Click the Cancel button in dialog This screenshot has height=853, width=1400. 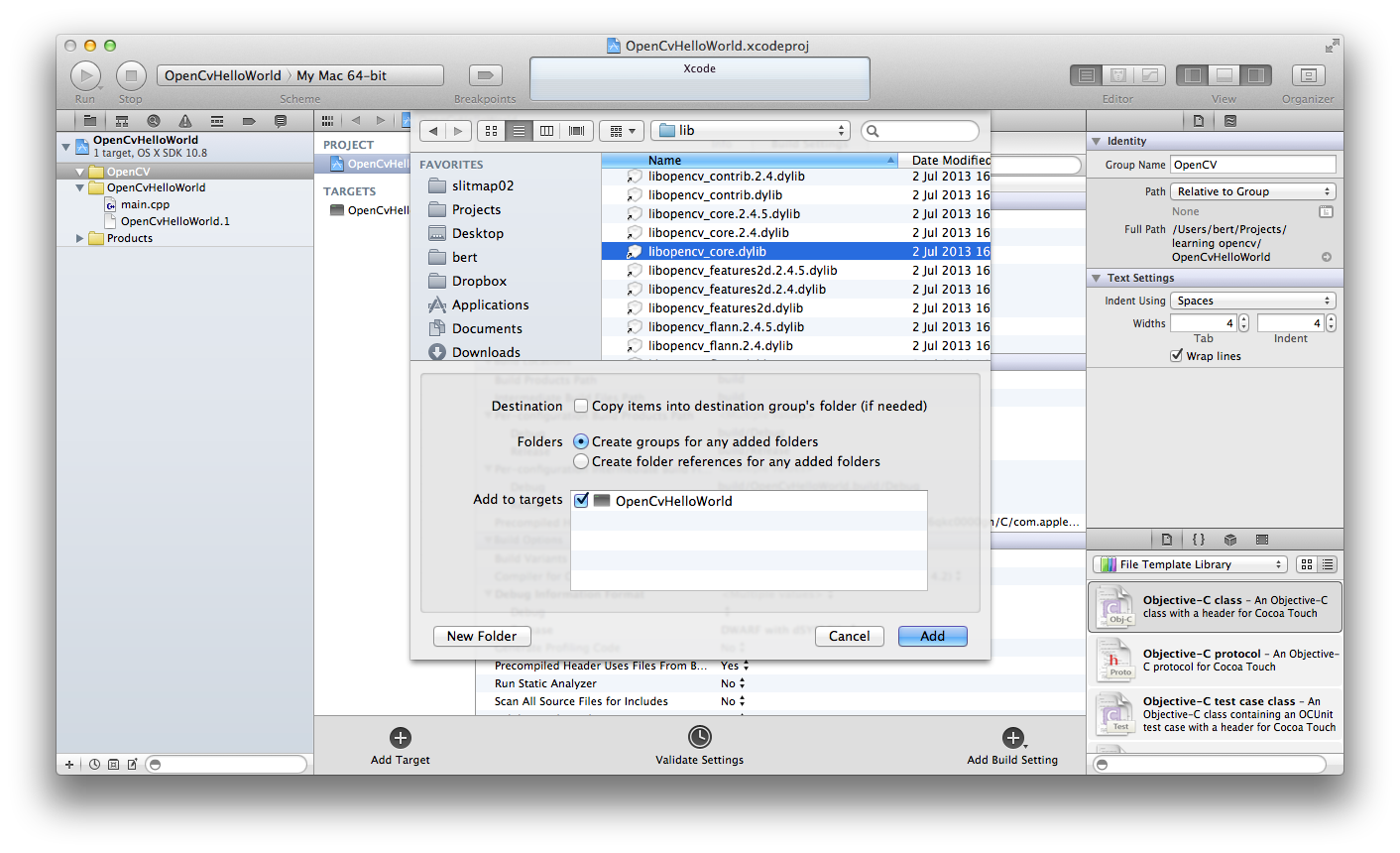coord(850,637)
